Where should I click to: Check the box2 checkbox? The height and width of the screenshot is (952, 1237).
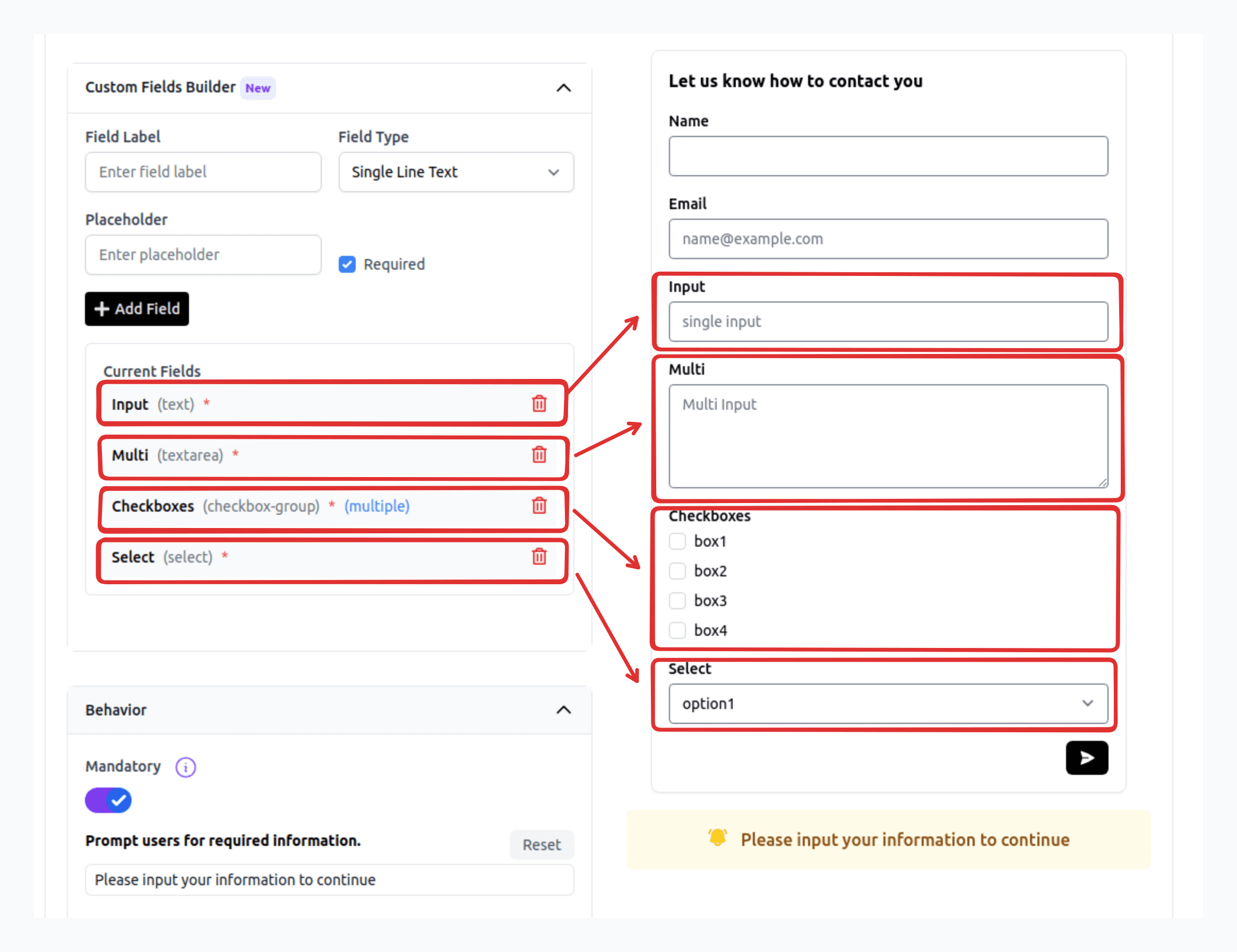click(x=677, y=570)
